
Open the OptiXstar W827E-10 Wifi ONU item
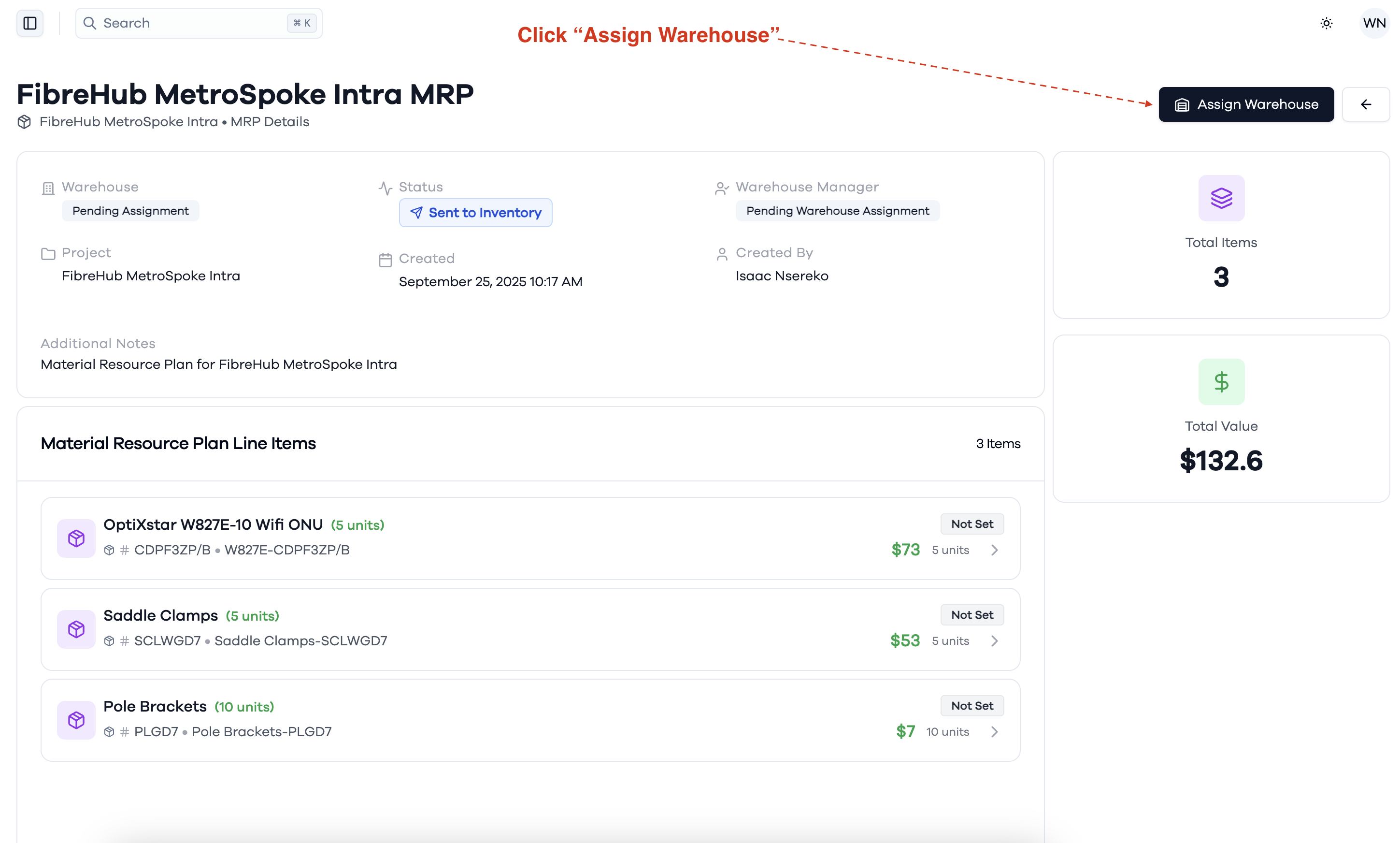pyautogui.click(x=529, y=538)
